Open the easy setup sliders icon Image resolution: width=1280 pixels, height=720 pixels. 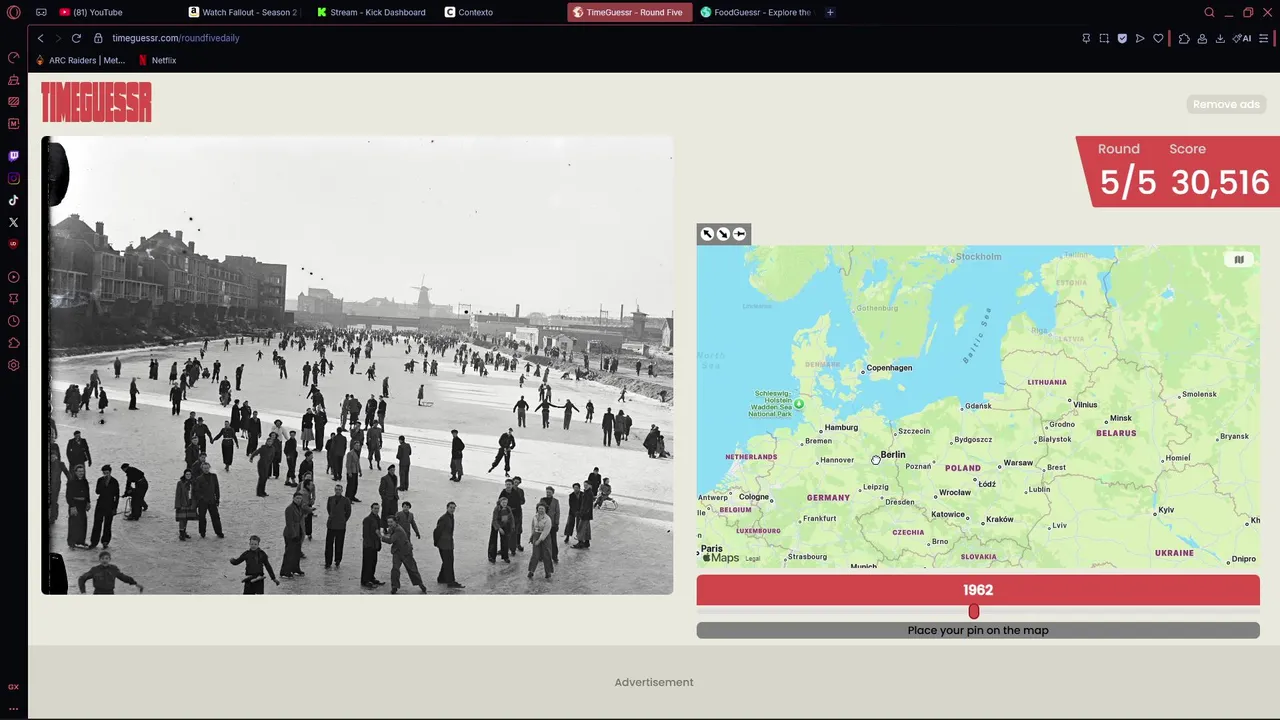tap(1264, 38)
